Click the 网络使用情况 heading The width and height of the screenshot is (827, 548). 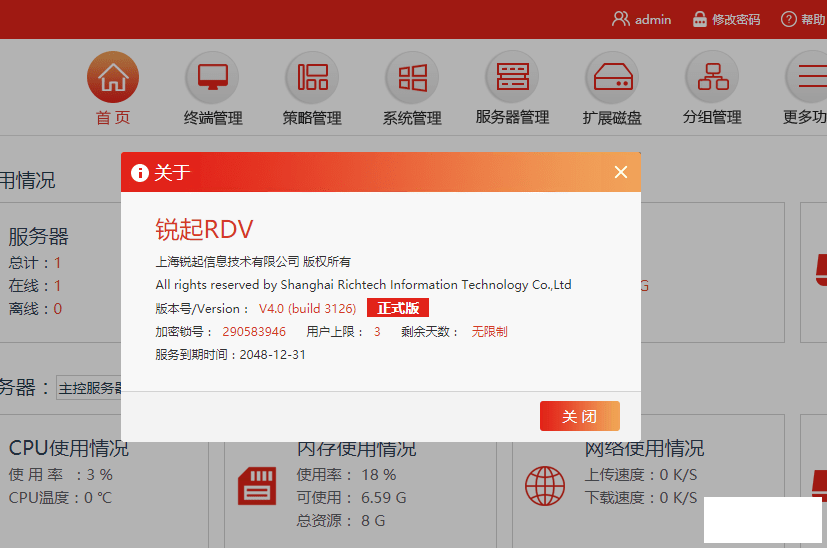coord(644,449)
